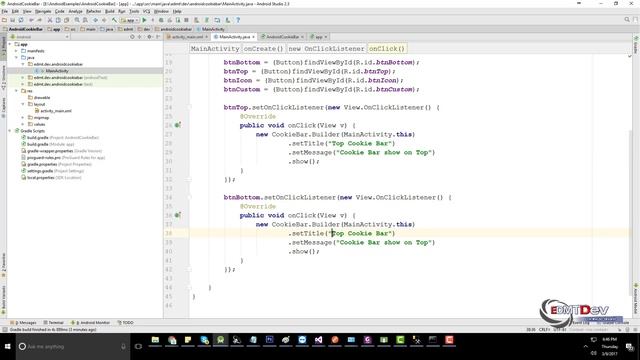Collapse the Gradle Scripts node
The width and height of the screenshot is (640, 360).
click(10, 131)
